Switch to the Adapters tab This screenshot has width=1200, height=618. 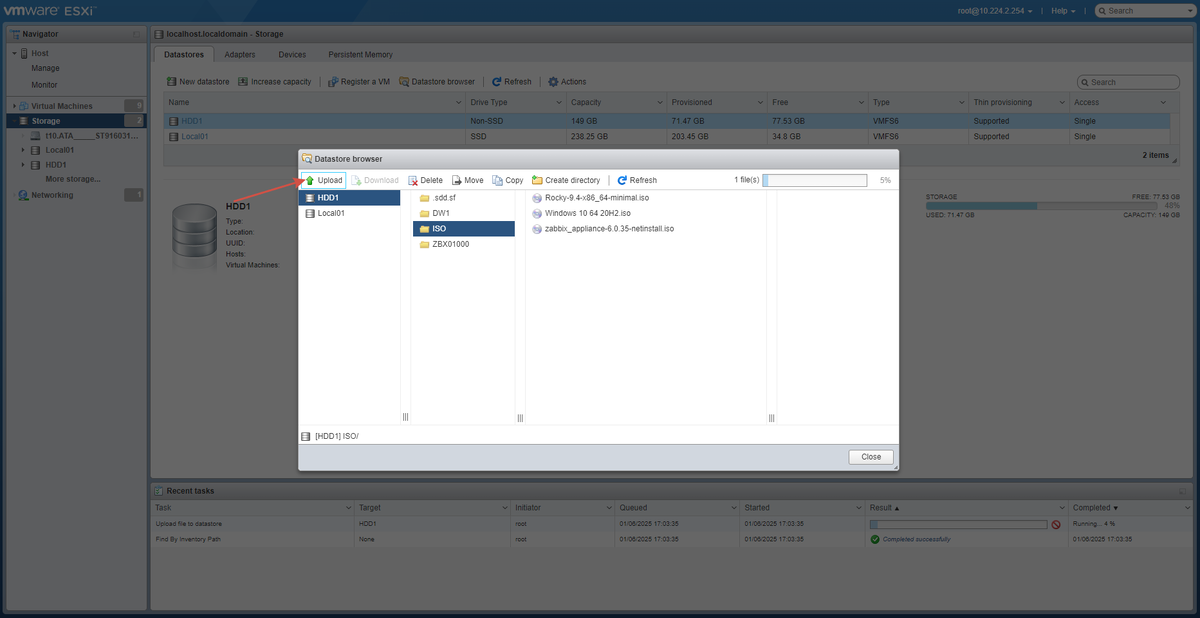click(x=239, y=54)
